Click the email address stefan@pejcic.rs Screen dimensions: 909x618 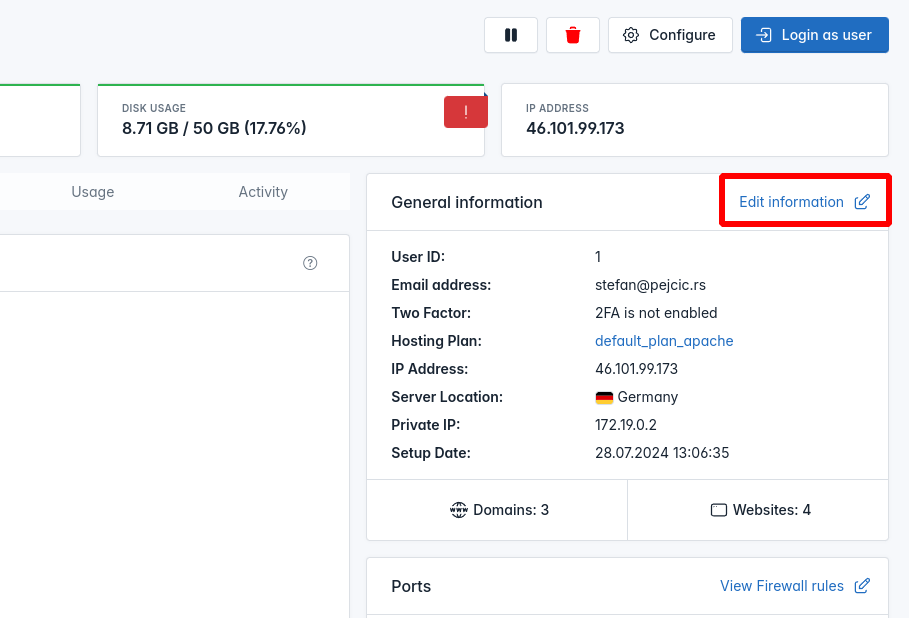click(x=650, y=285)
